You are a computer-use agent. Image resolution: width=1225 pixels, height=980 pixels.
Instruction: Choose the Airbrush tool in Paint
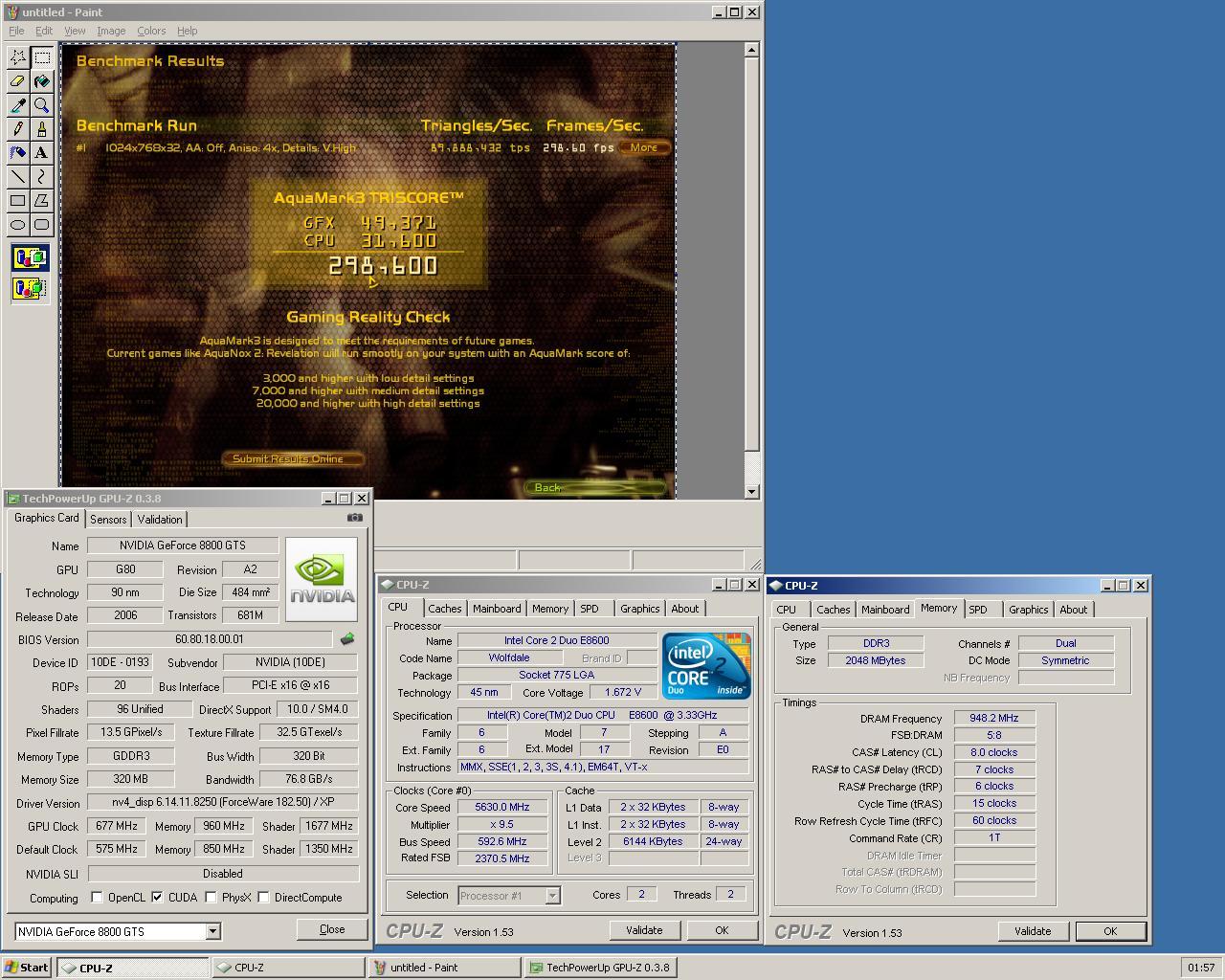18,153
